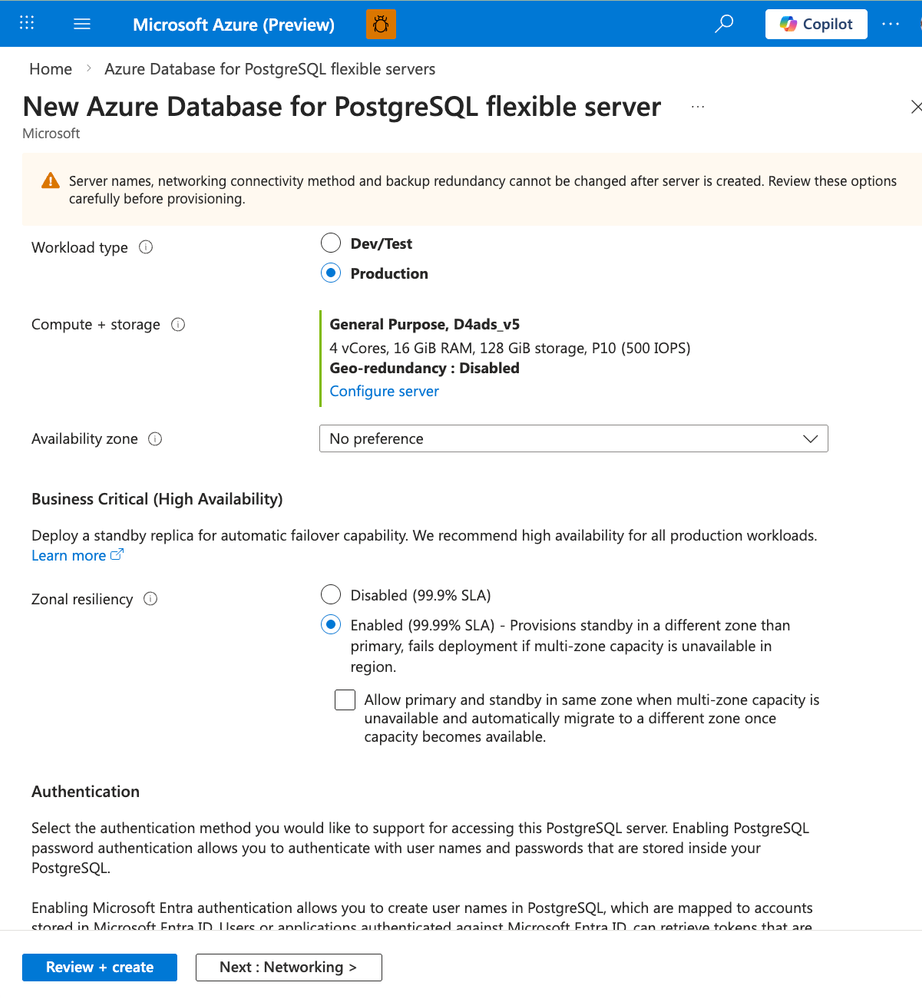
Task: Choose Disabled (99.9% SLA) zonal resiliency
Action: 331,595
